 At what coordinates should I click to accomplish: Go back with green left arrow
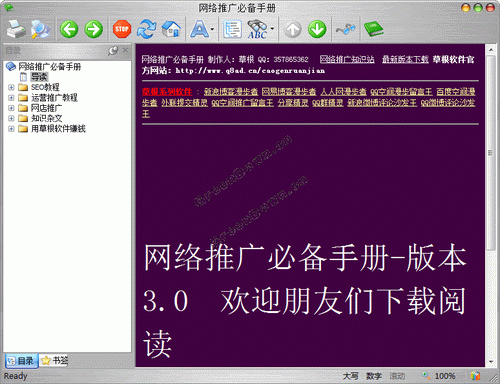tap(69, 29)
